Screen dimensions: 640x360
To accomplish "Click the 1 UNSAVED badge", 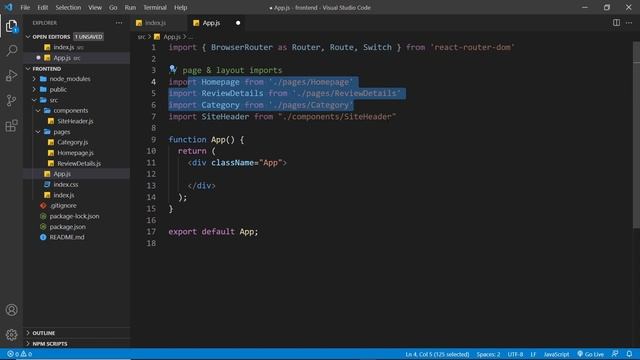I will click(89, 37).
